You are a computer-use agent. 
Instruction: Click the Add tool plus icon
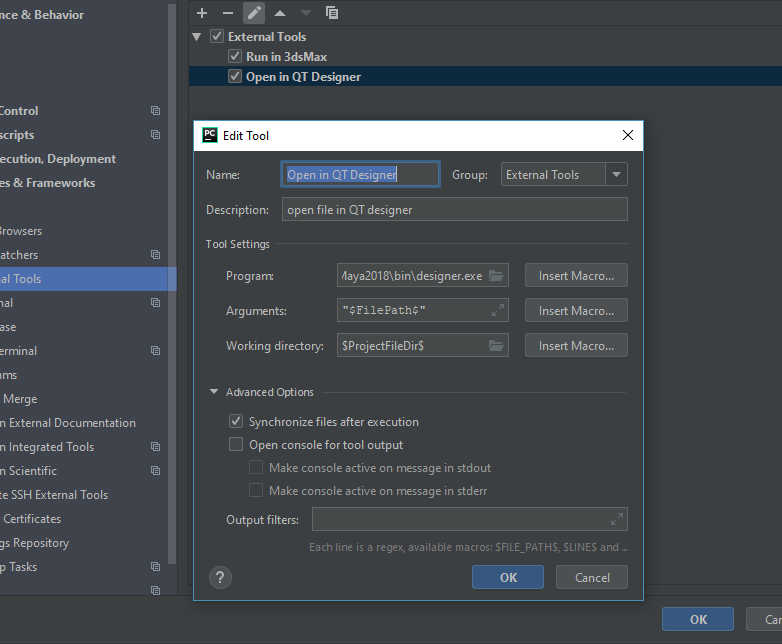coord(202,13)
